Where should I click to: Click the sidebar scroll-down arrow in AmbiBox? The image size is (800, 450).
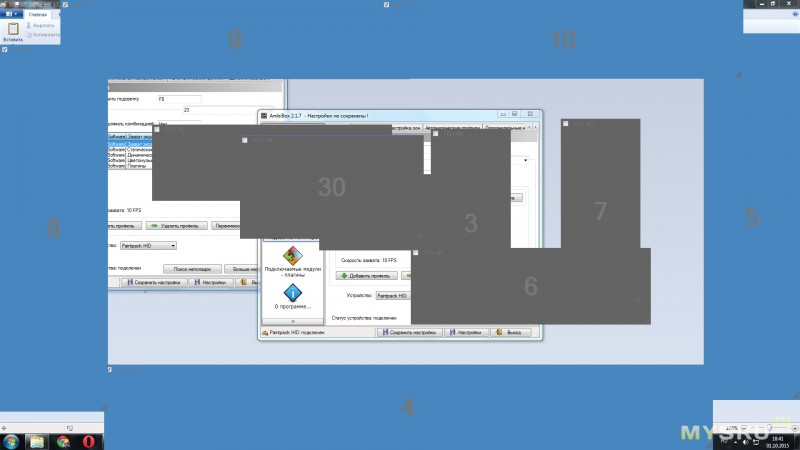tap(293, 322)
